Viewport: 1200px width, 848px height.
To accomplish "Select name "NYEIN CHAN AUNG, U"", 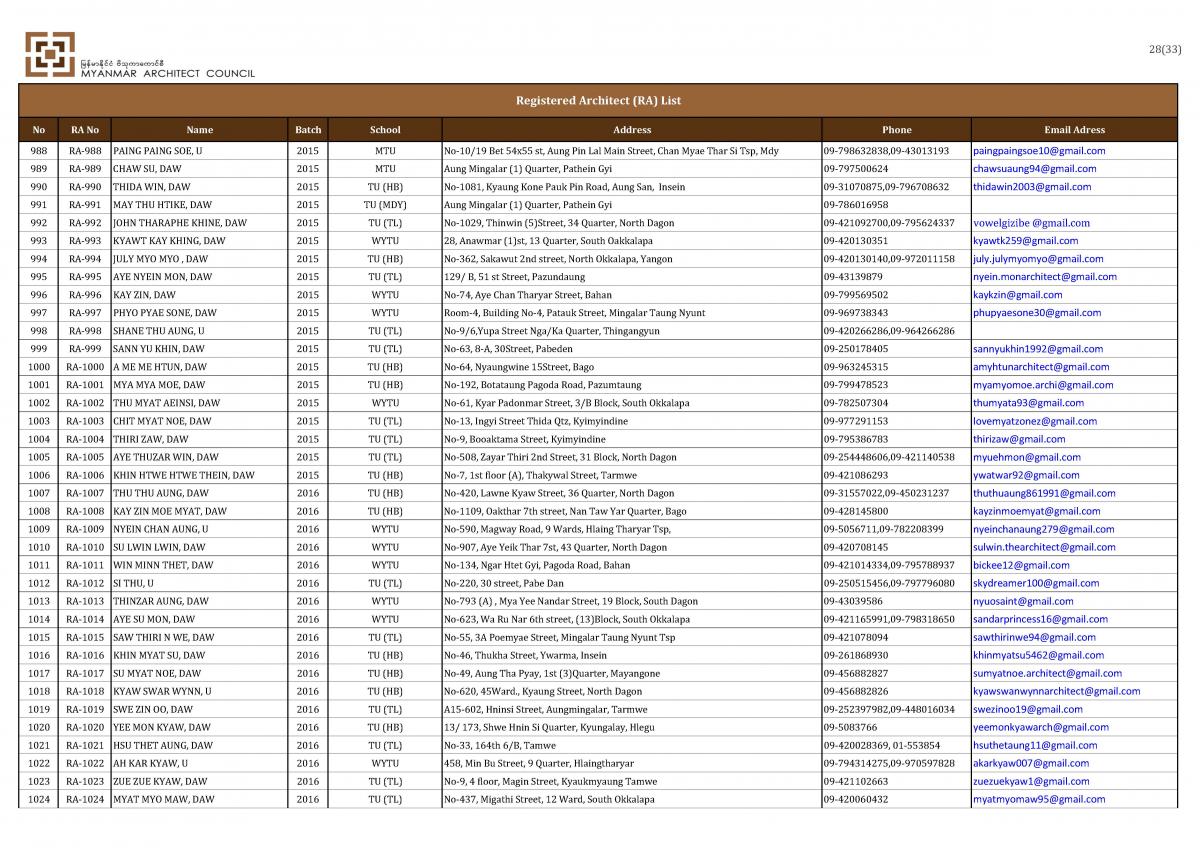I will click(x=160, y=529).
